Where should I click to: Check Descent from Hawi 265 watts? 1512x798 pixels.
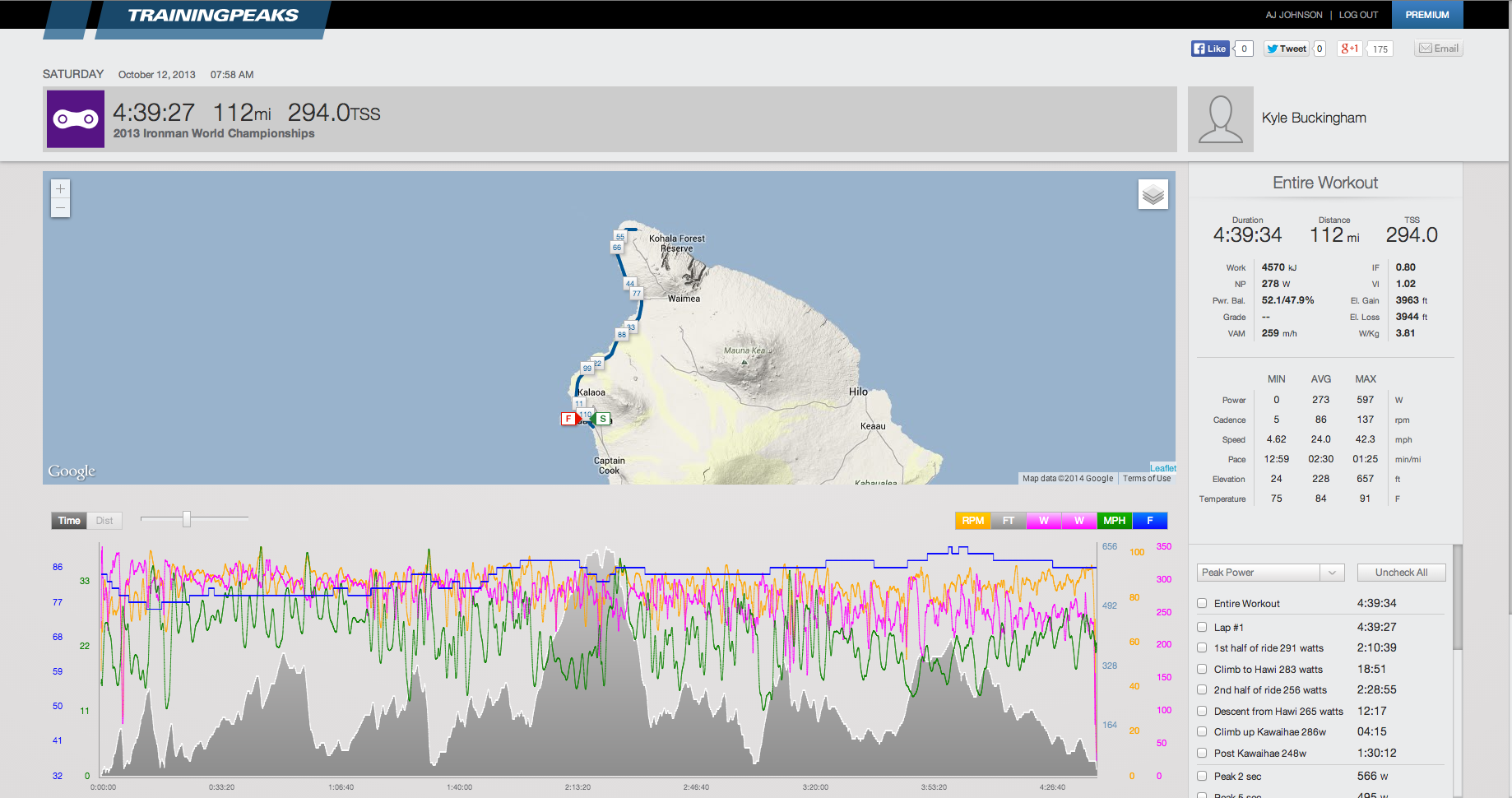(x=1202, y=711)
